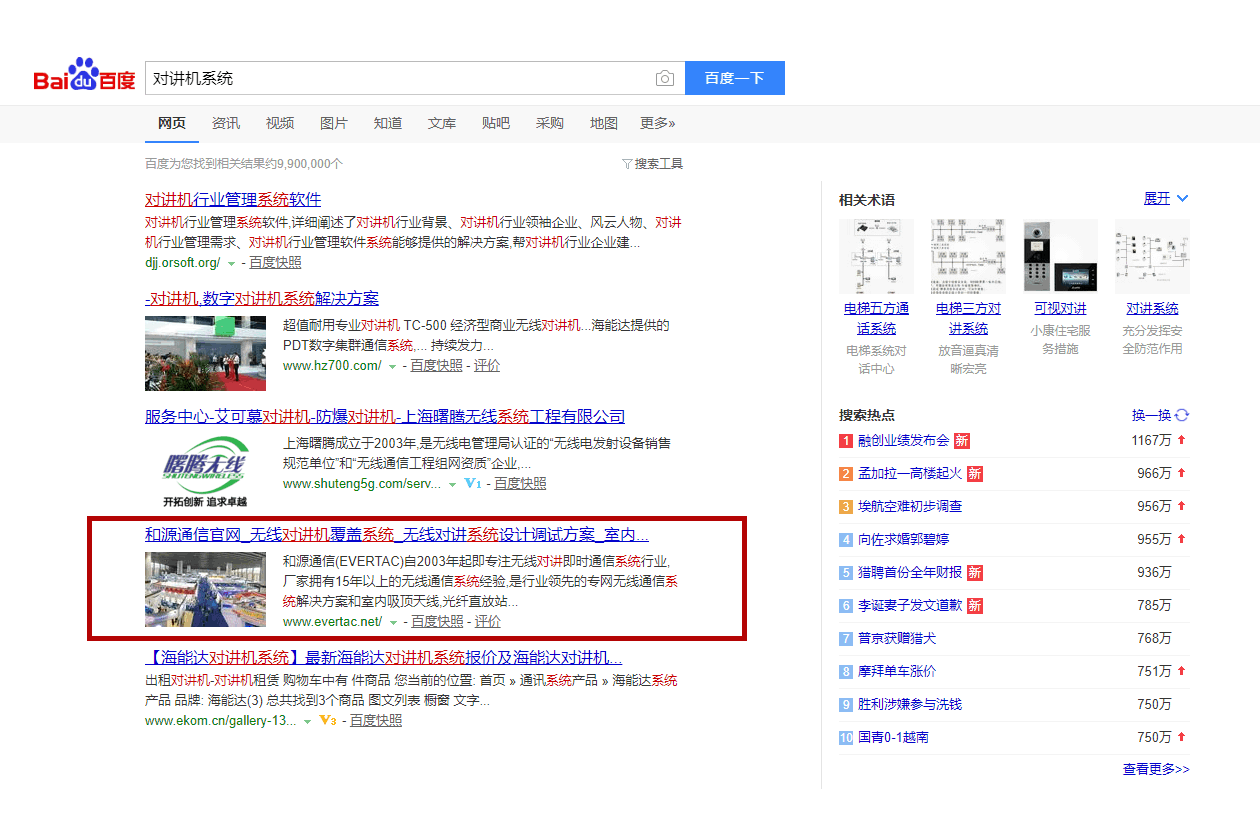
Task: Switch to the 知道 tab
Action: (388, 123)
